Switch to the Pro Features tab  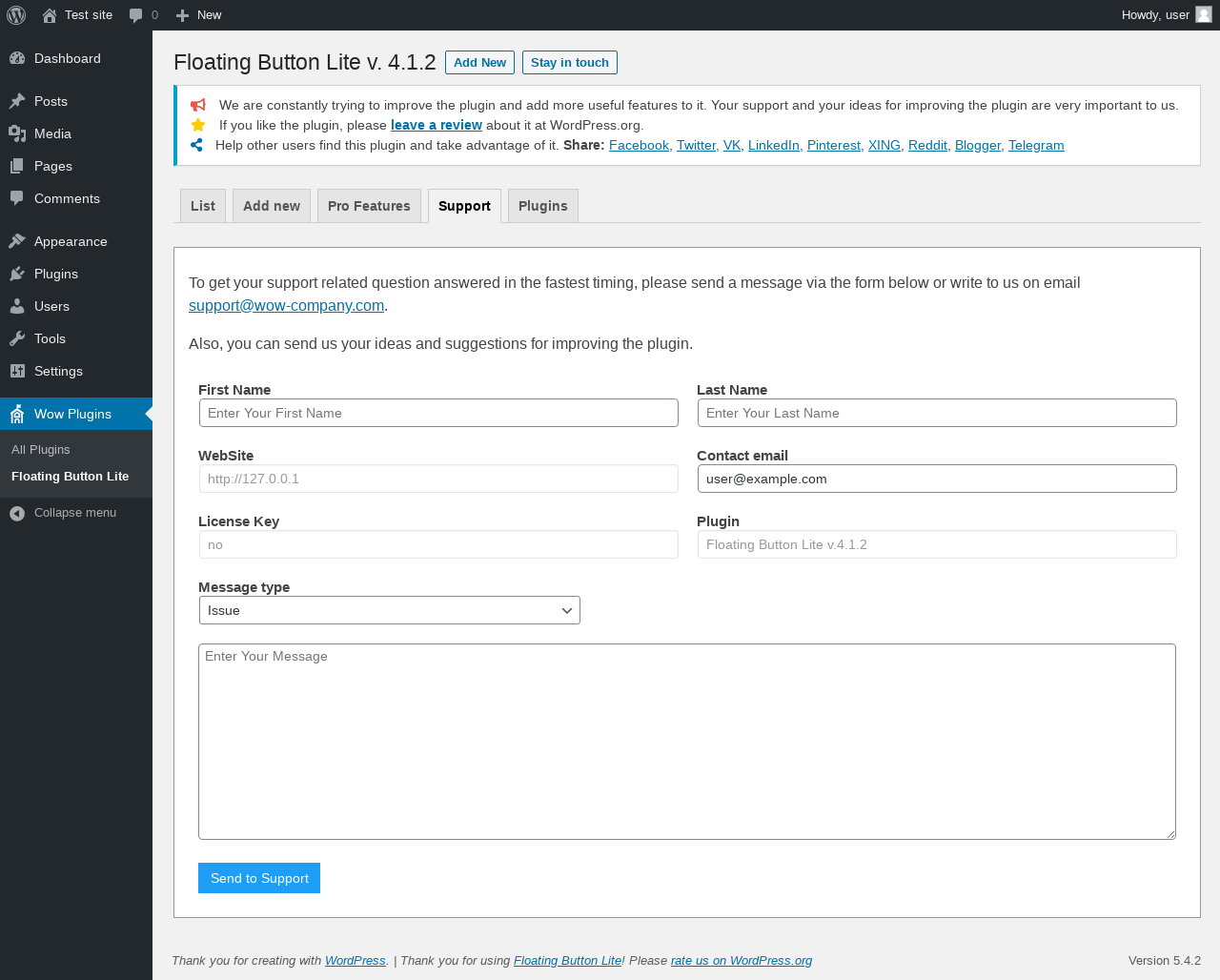pos(369,206)
